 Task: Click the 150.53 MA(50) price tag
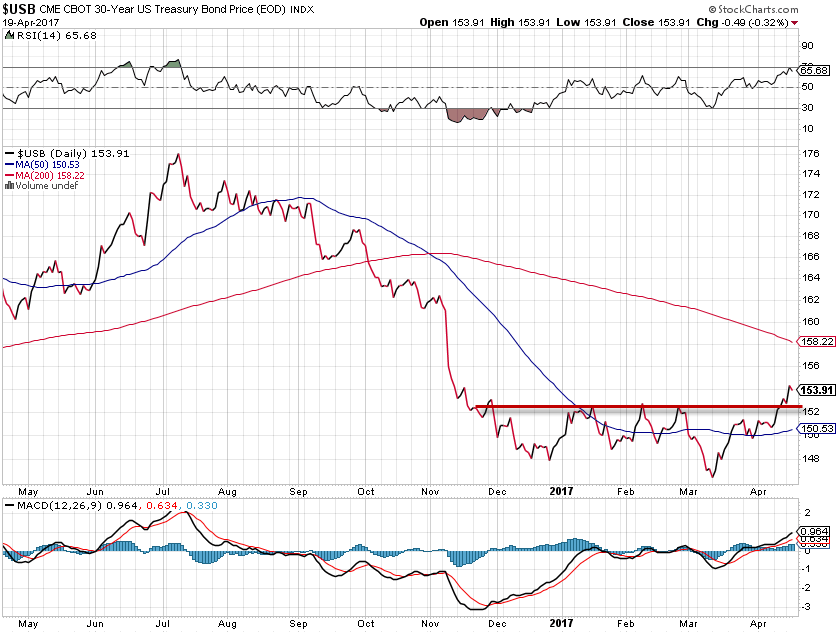click(x=817, y=429)
